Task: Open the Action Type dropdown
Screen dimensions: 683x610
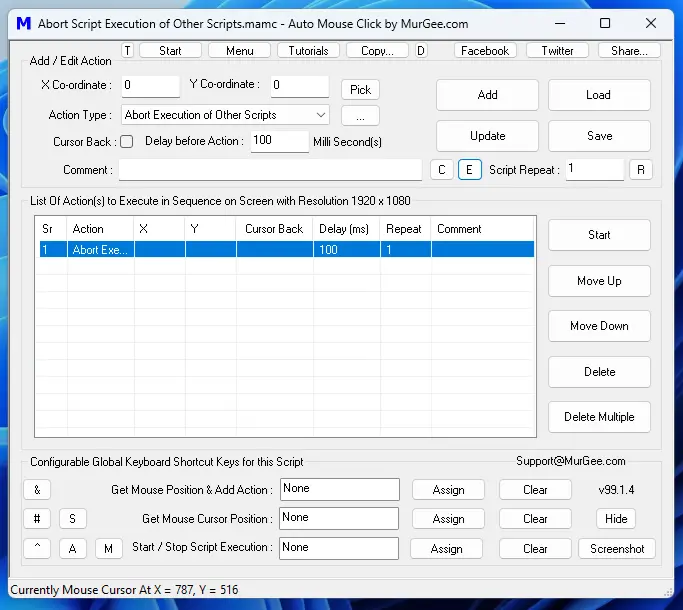Action: [225, 115]
